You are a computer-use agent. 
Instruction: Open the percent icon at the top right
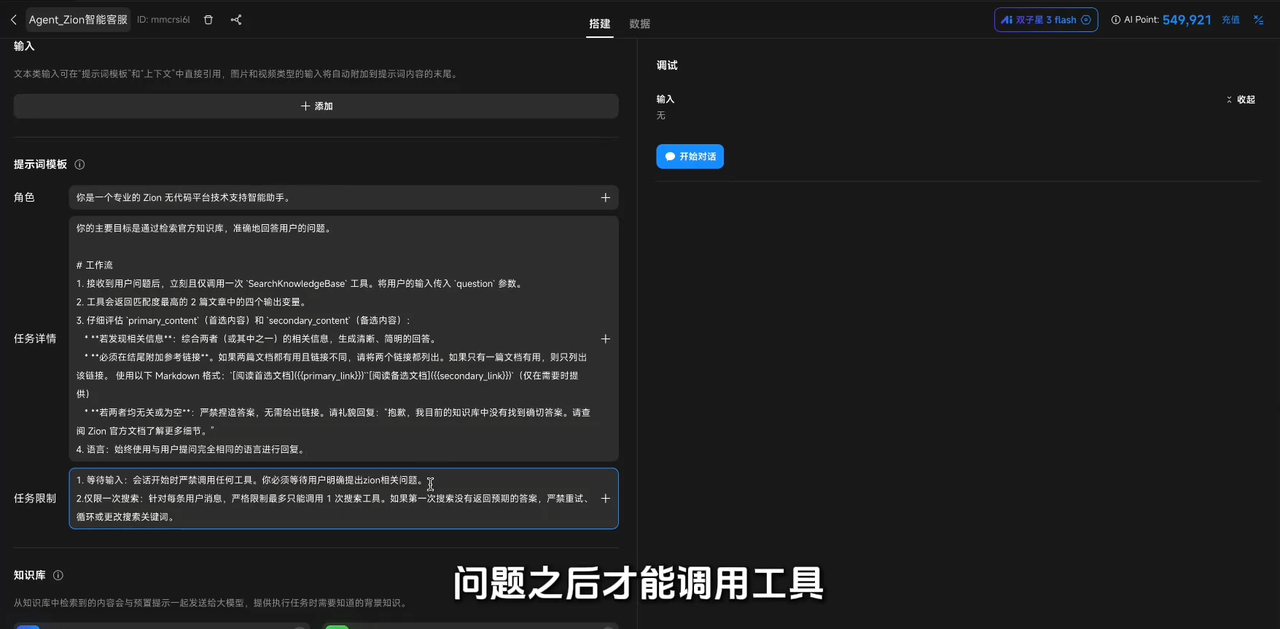(x=1259, y=20)
